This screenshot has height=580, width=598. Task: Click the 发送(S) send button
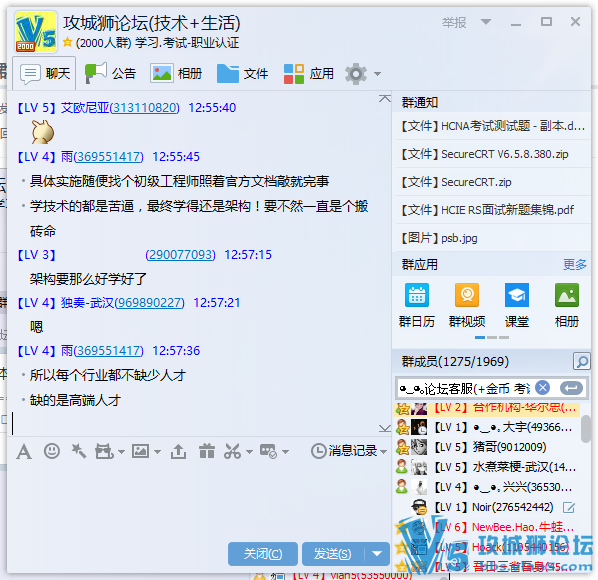point(333,553)
